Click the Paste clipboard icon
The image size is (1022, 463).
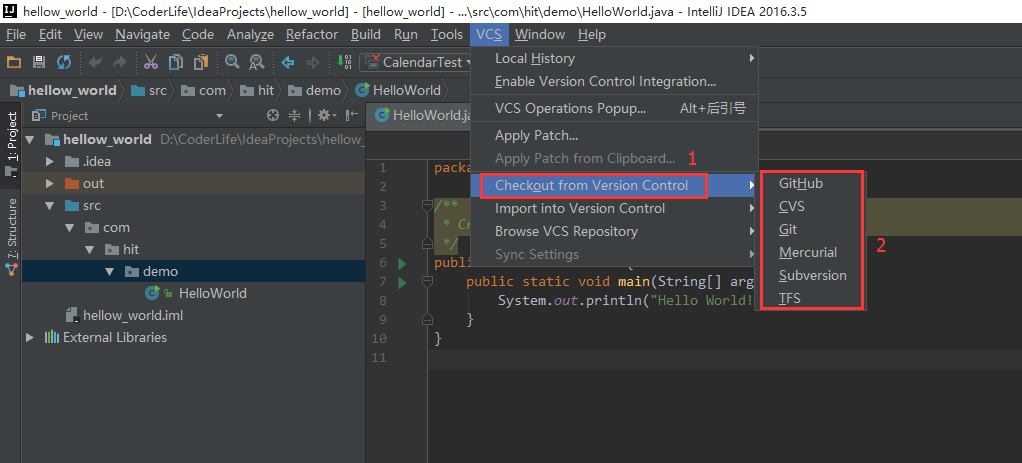(x=201, y=63)
